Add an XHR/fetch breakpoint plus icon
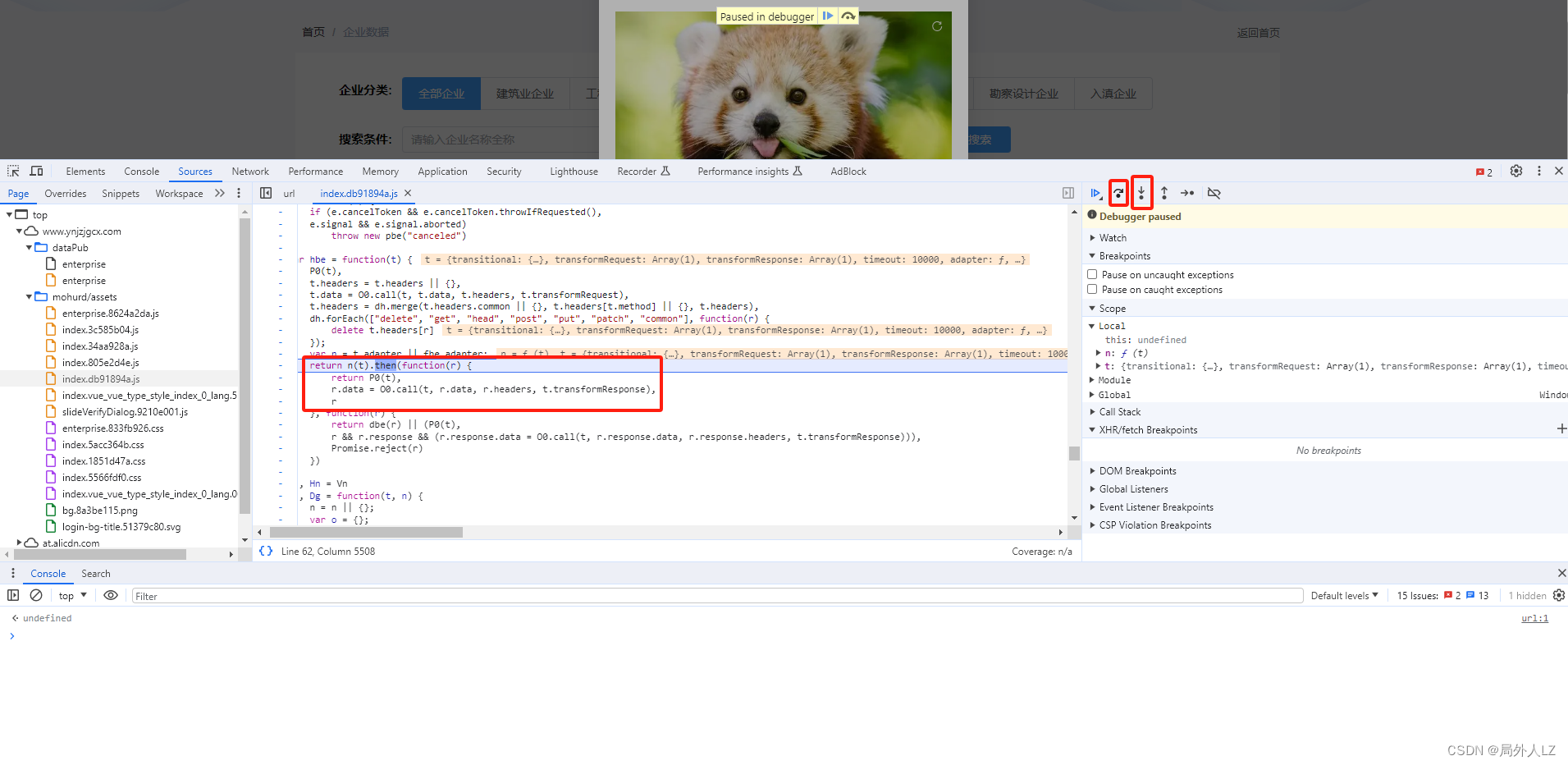The width and height of the screenshot is (1568, 765). coord(1561,428)
